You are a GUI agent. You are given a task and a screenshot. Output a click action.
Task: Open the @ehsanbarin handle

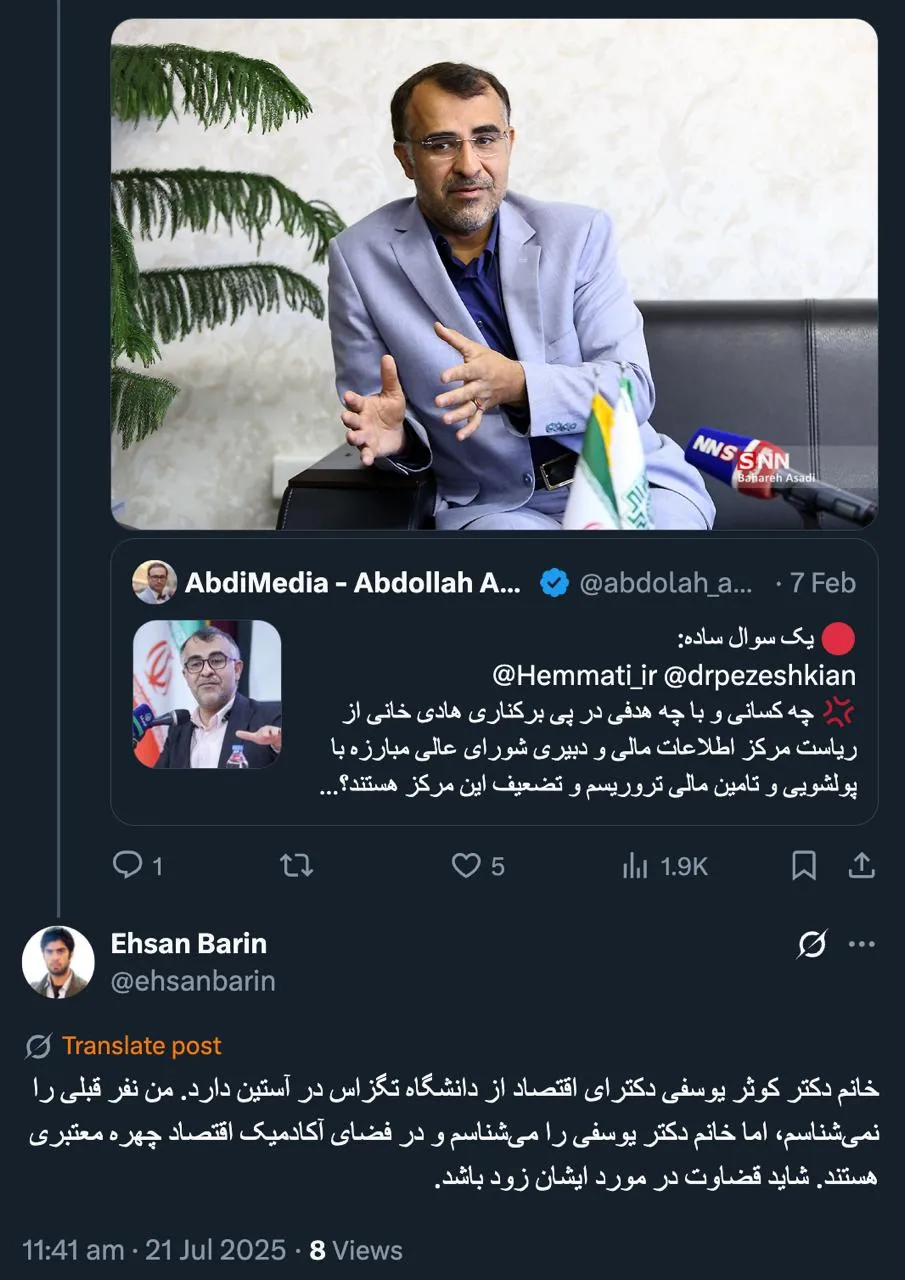pos(192,981)
